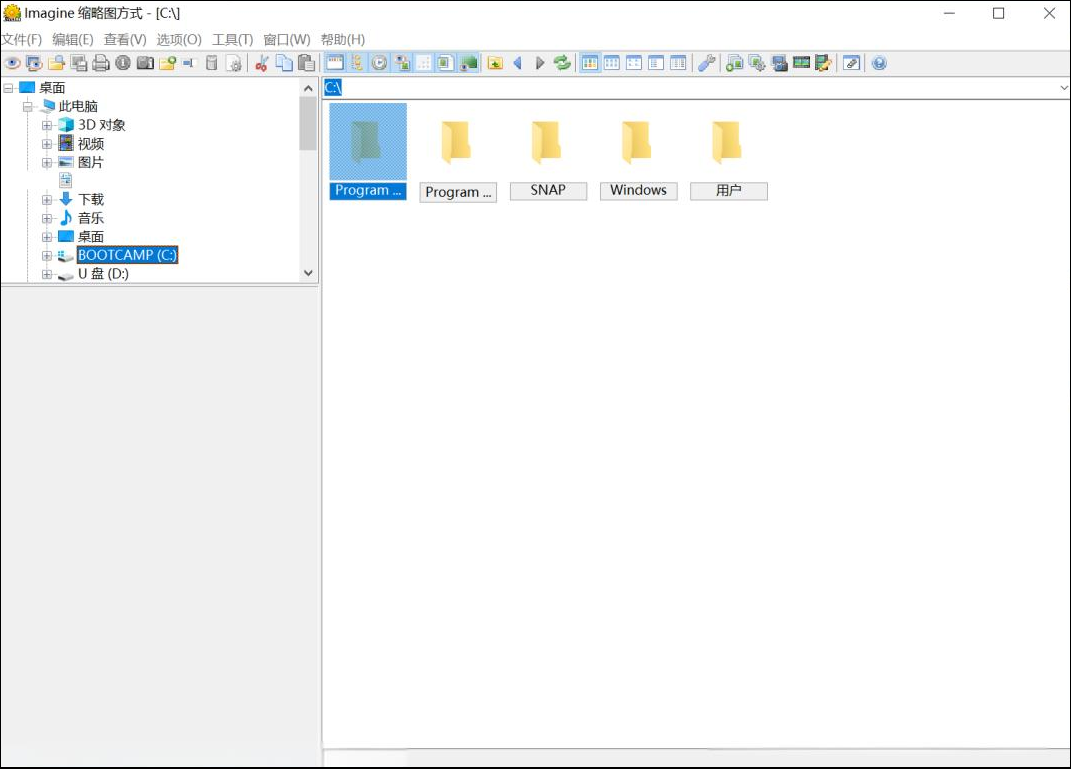Image resolution: width=1071 pixels, height=769 pixels.
Task: Toggle the green image with eye icon
Action: (x=468, y=64)
